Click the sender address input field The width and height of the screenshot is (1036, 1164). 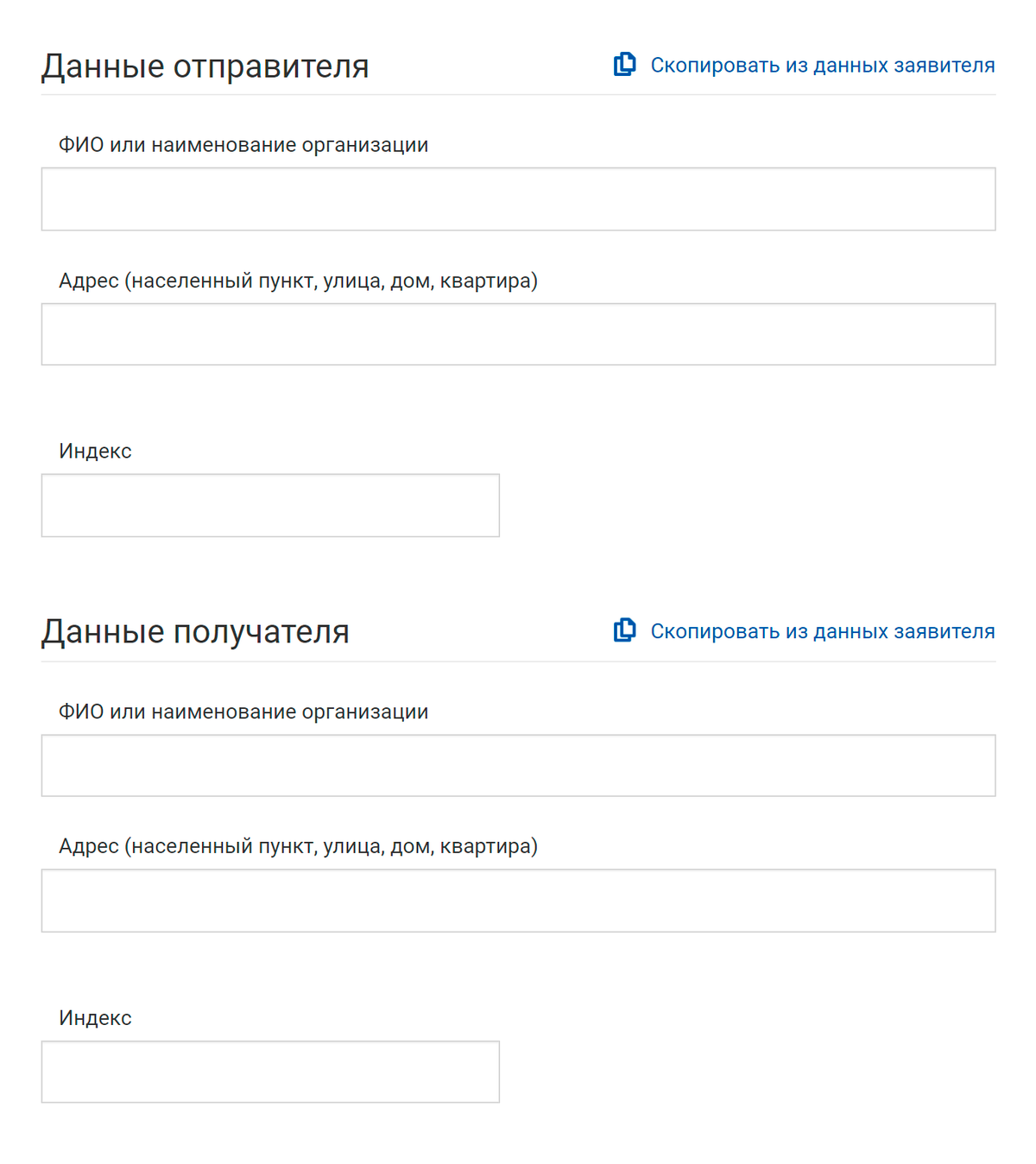pyautogui.click(x=518, y=334)
